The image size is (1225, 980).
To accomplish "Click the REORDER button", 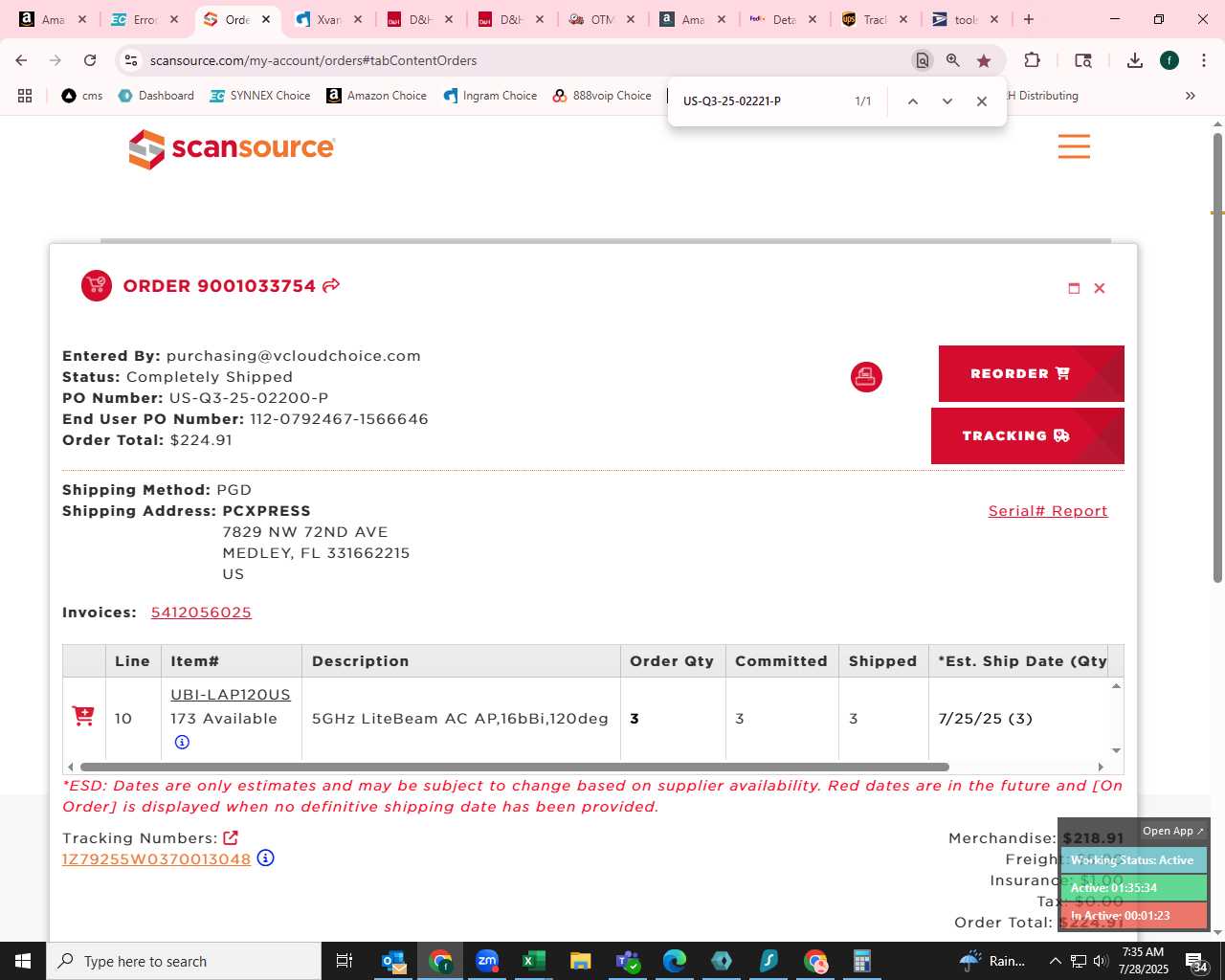I will (1032, 373).
